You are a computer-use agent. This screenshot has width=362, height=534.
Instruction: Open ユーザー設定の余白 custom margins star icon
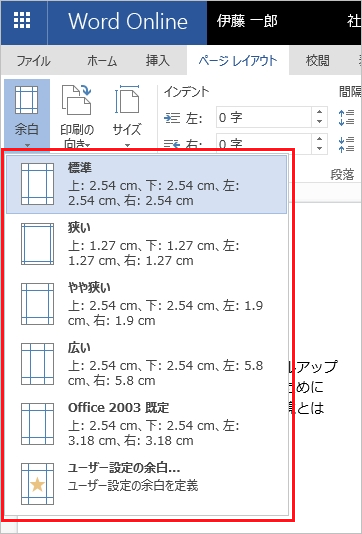[37, 484]
